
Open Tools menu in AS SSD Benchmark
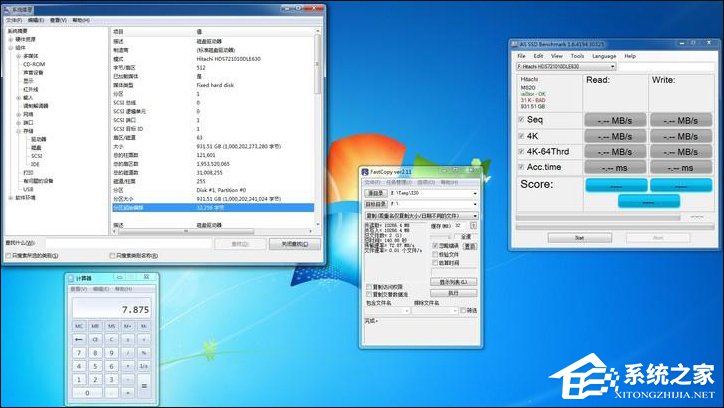point(577,56)
